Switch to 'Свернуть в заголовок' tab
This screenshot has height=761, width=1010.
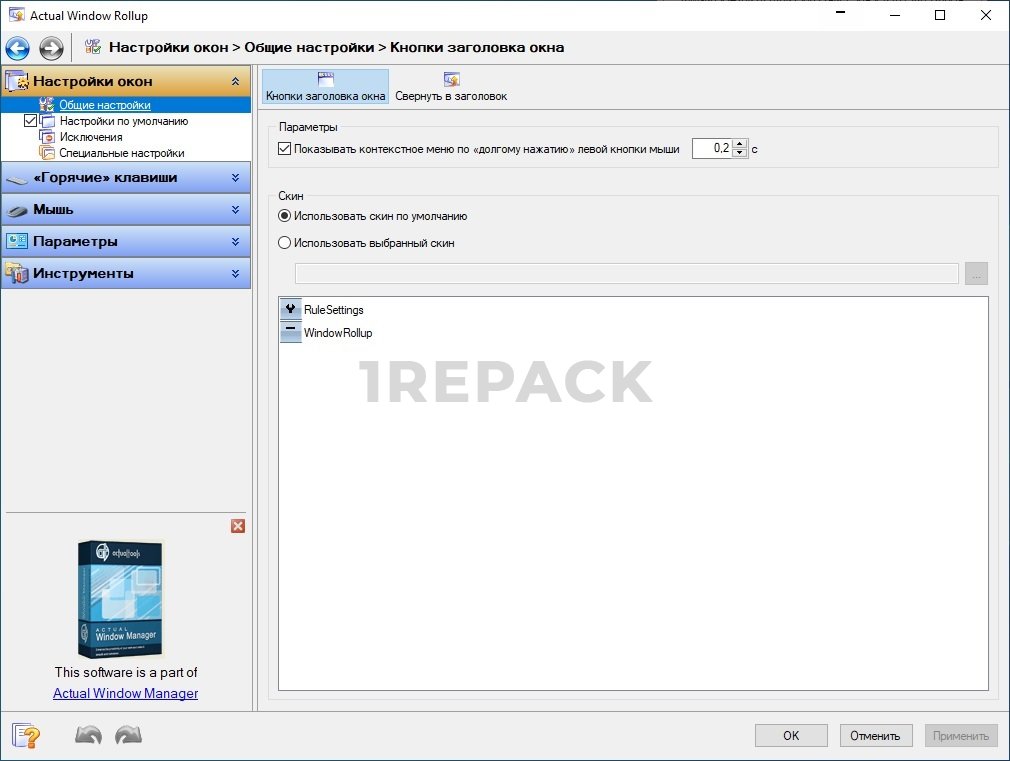pyautogui.click(x=451, y=87)
